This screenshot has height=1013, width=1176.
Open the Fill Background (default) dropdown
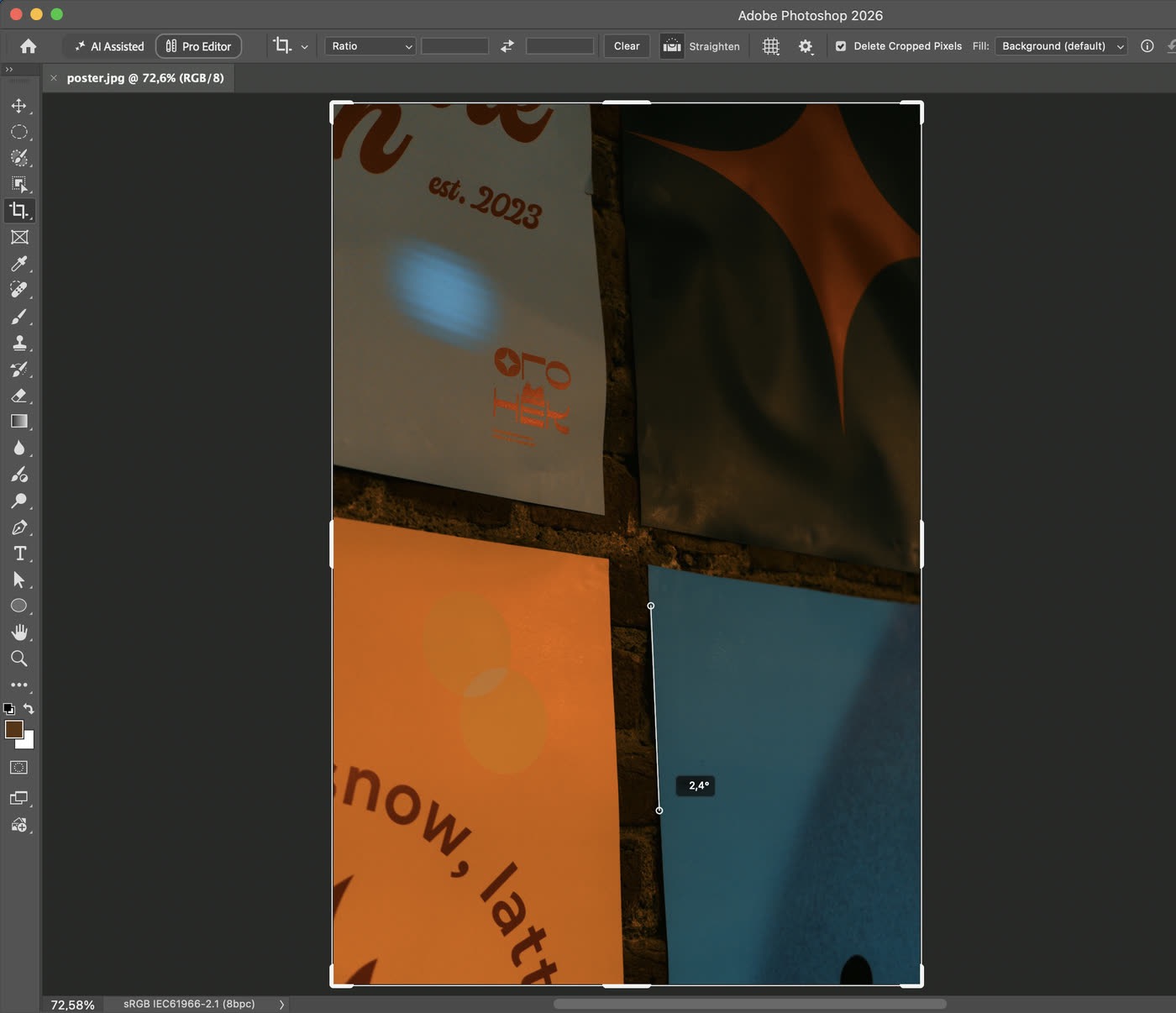[1061, 46]
